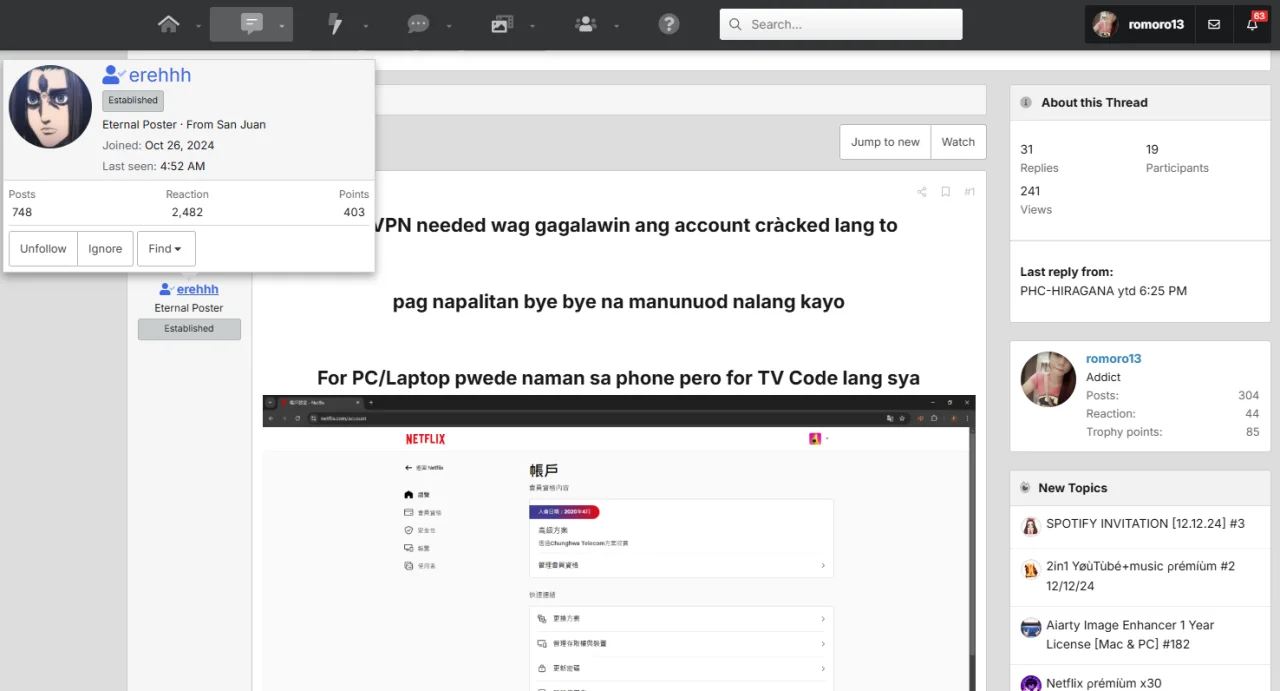Open the Find dropdown in profile popup
Screen dimensions: 1280x691
[x=165, y=249]
